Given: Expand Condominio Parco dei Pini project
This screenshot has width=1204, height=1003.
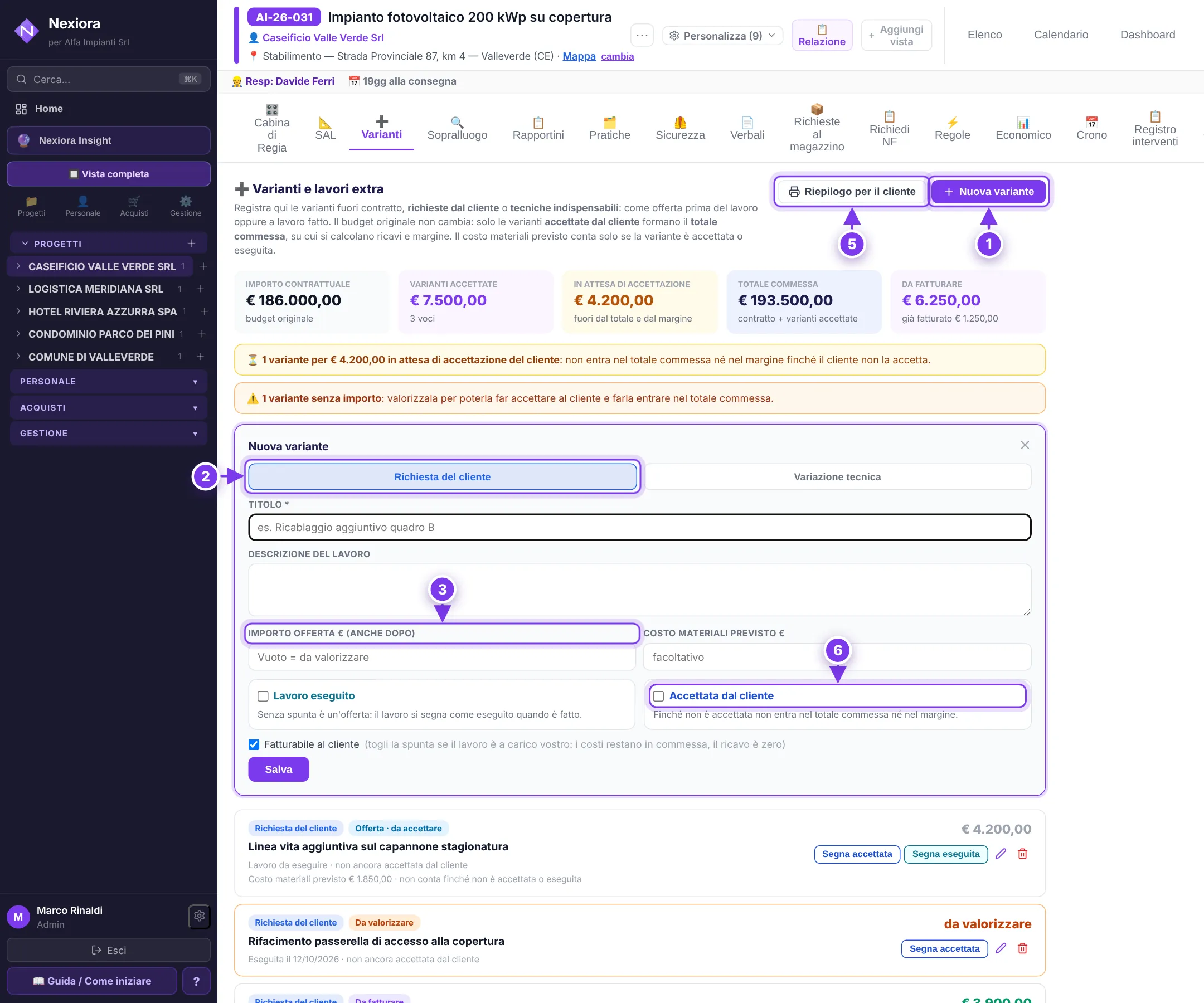Looking at the screenshot, I should point(18,334).
